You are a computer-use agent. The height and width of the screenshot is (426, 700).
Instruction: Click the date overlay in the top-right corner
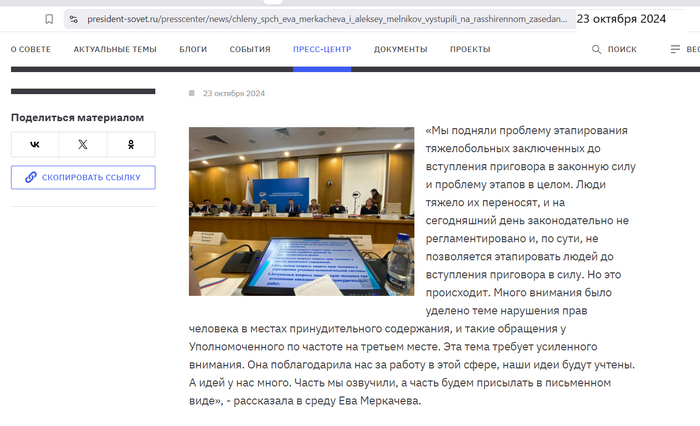(x=621, y=19)
